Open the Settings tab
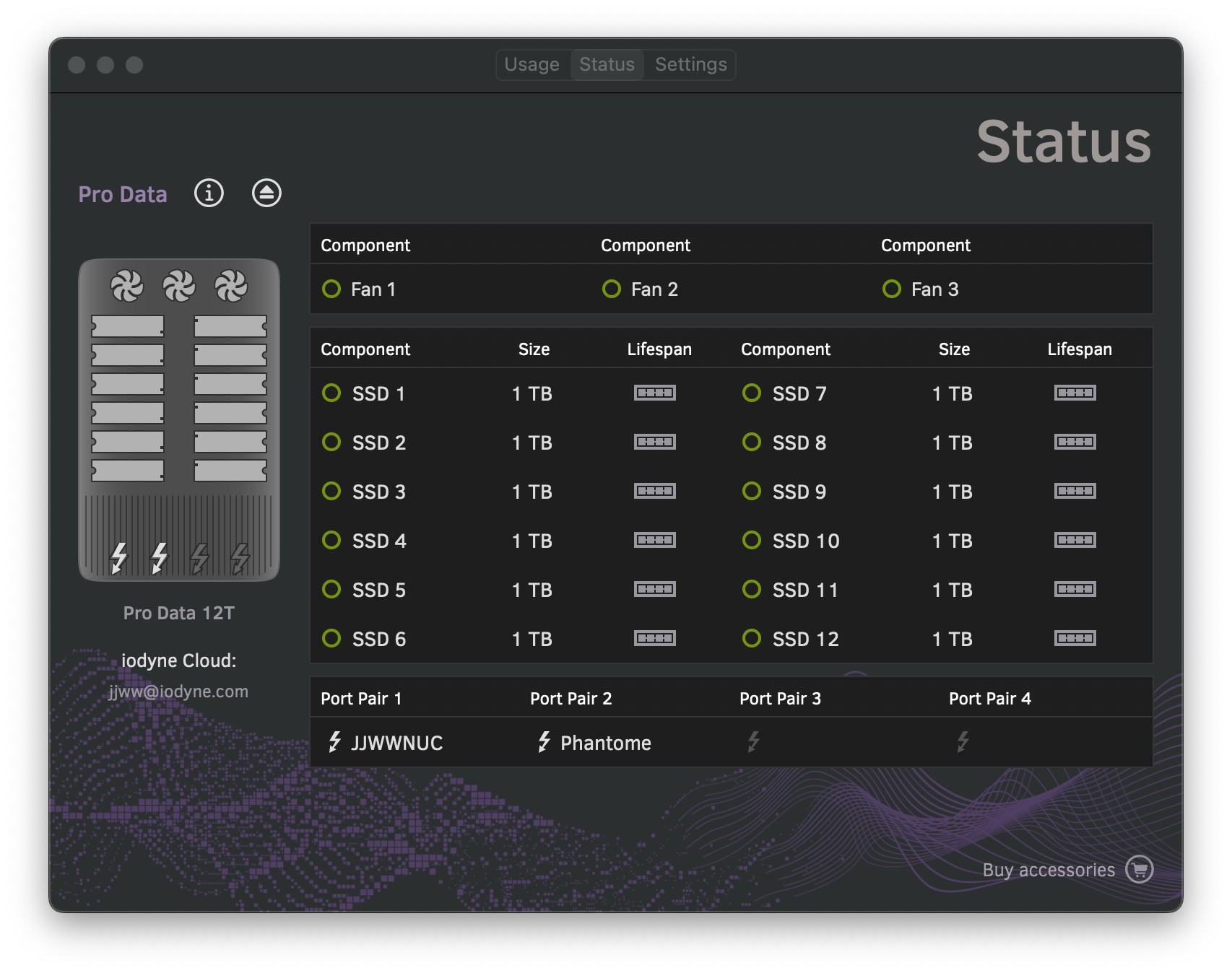This screenshot has width=1232, height=973. point(690,65)
